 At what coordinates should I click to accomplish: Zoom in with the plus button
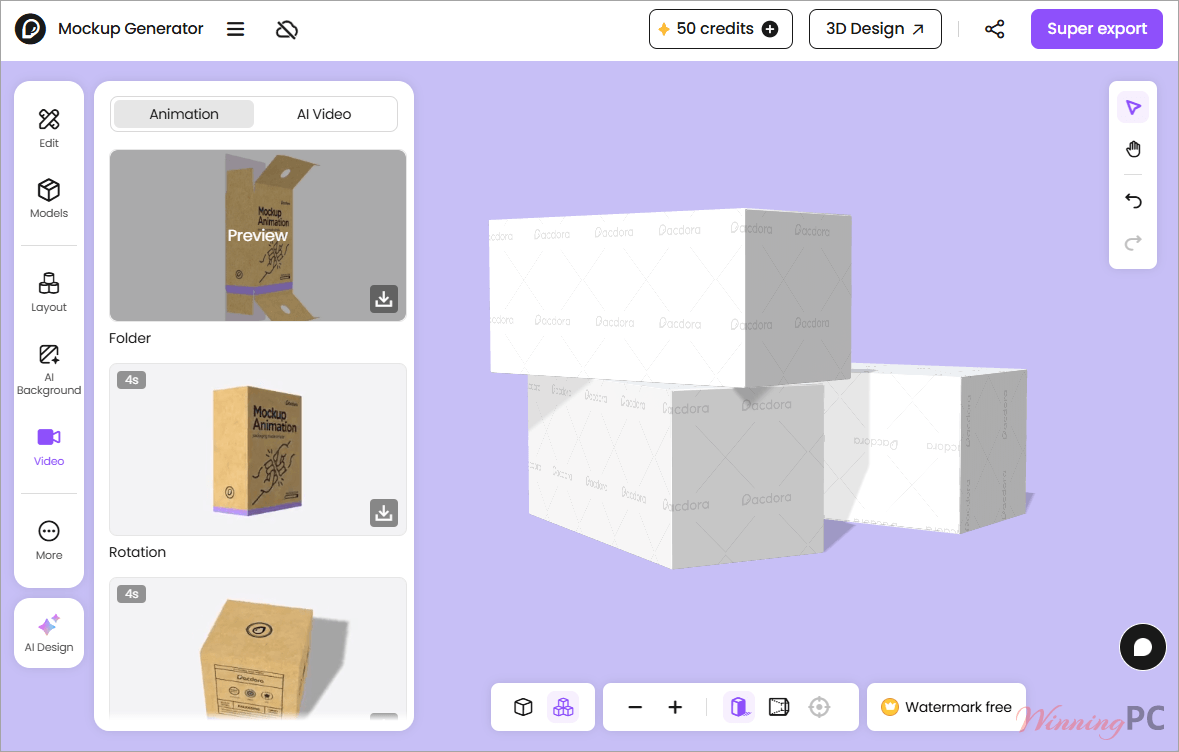[x=675, y=707]
